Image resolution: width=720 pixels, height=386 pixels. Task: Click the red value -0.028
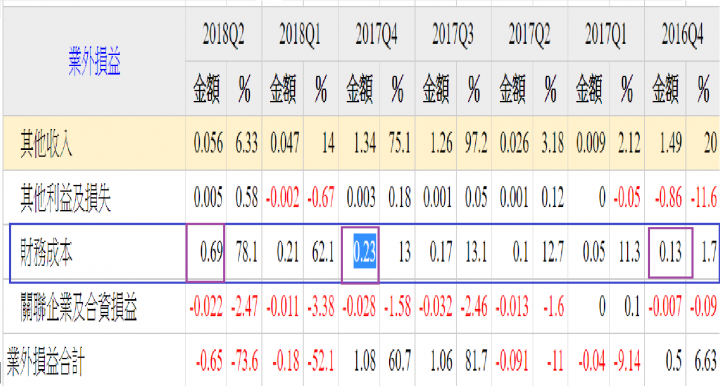coord(359,307)
